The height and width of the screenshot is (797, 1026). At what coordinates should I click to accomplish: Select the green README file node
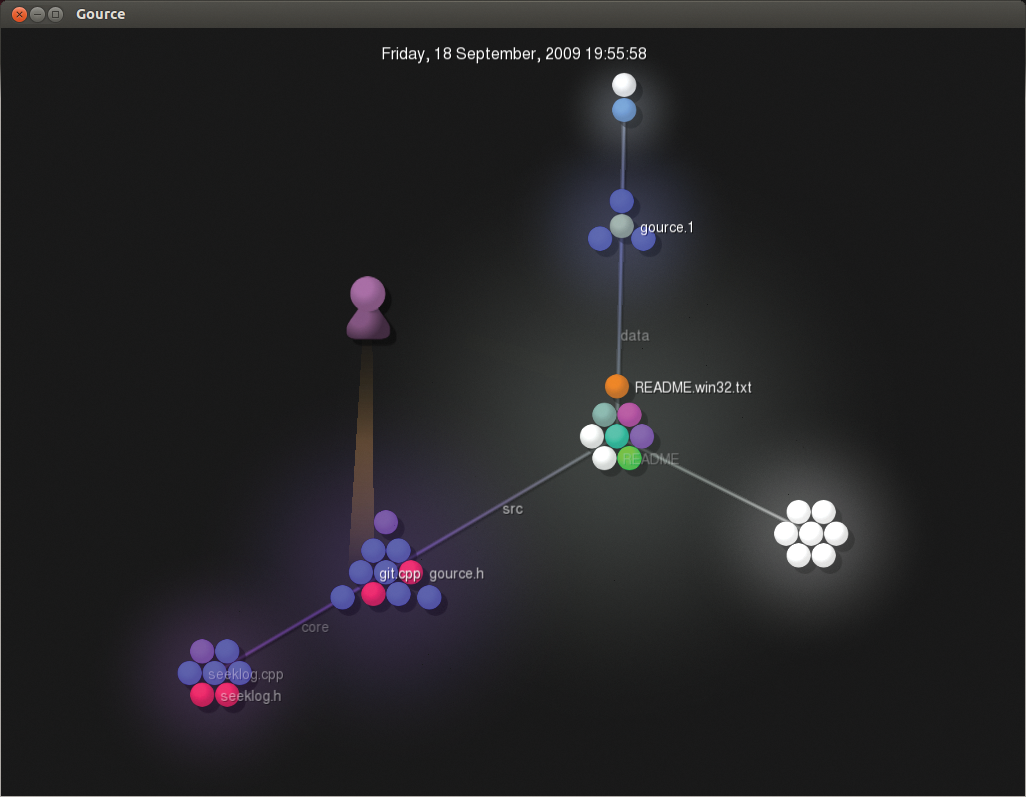629,458
